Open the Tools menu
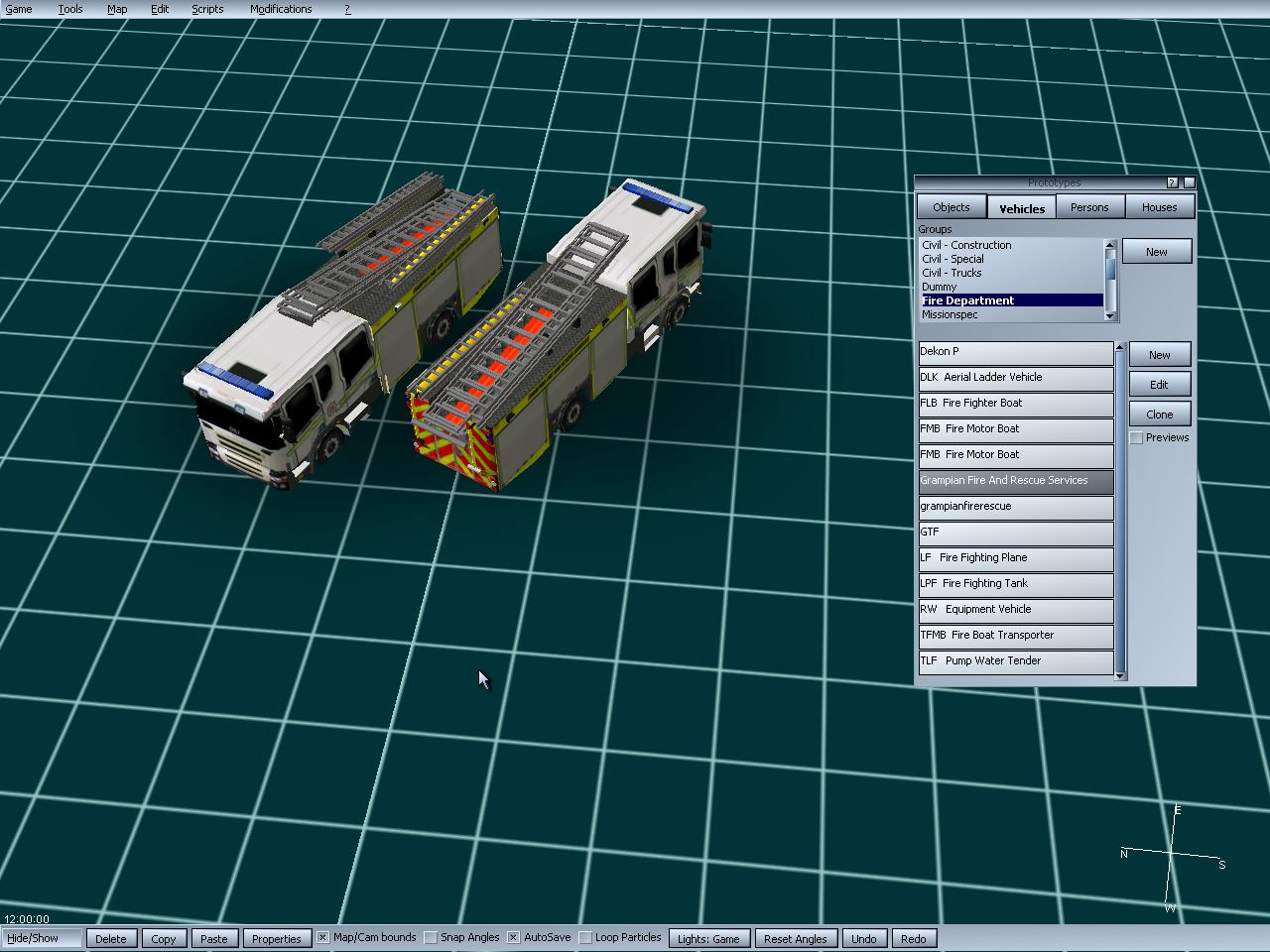This screenshot has height=952, width=1270. tap(69, 9)
